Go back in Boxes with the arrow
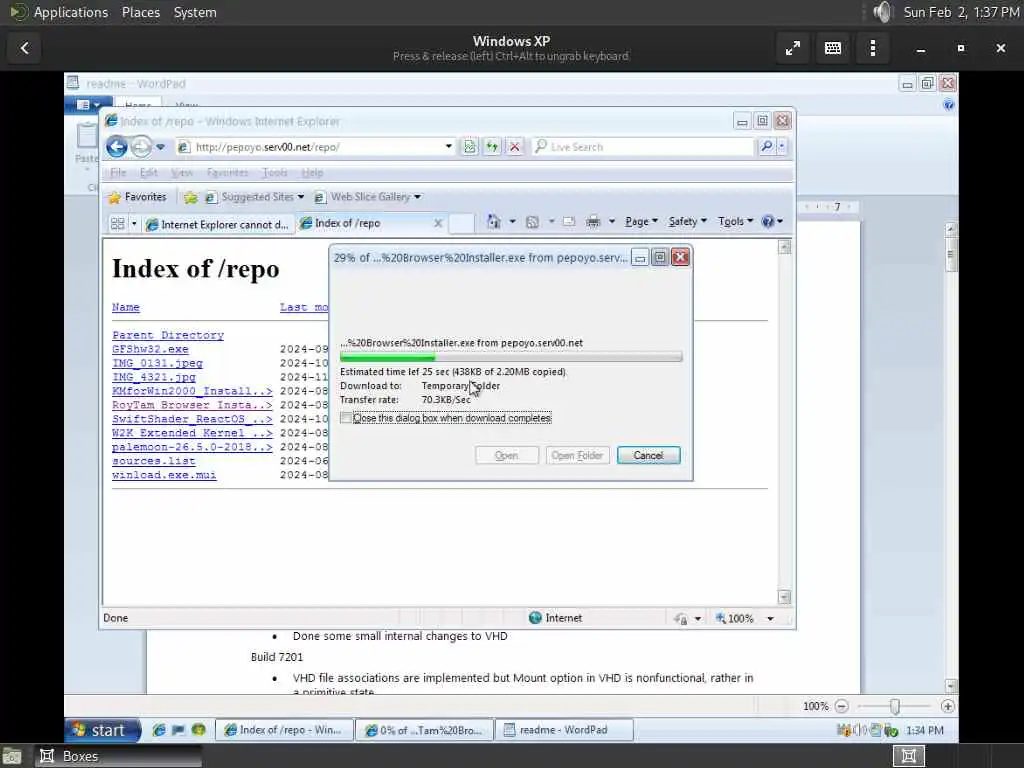 click(25, 48)
